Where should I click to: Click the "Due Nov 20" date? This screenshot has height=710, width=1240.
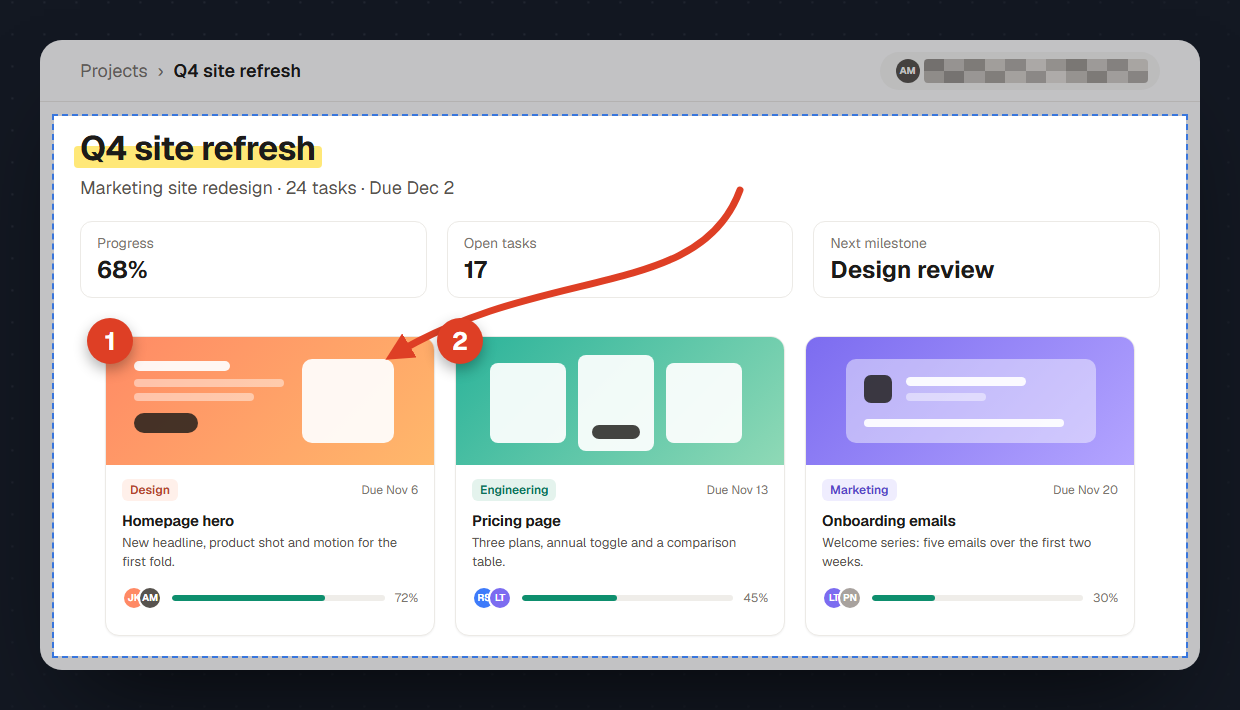1086,490
